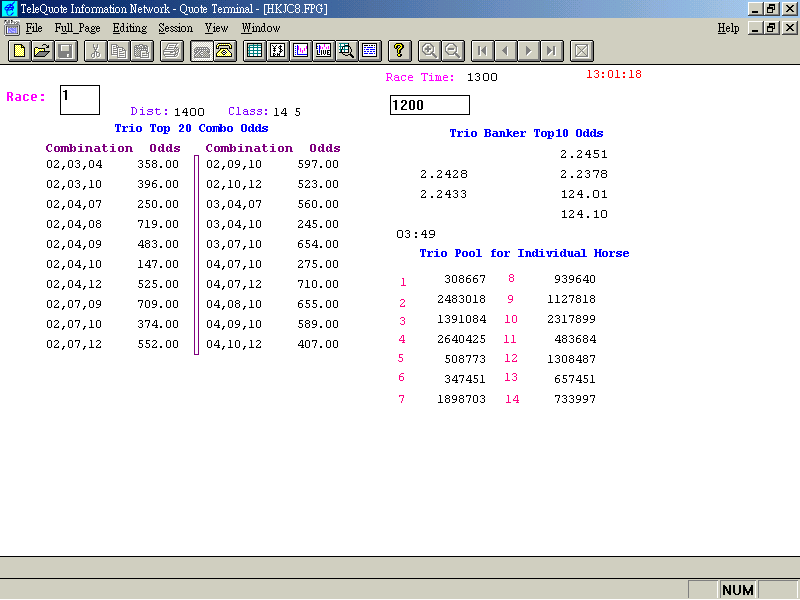
Task: Open the Editing menu
Action: click(x=130, y=28)
